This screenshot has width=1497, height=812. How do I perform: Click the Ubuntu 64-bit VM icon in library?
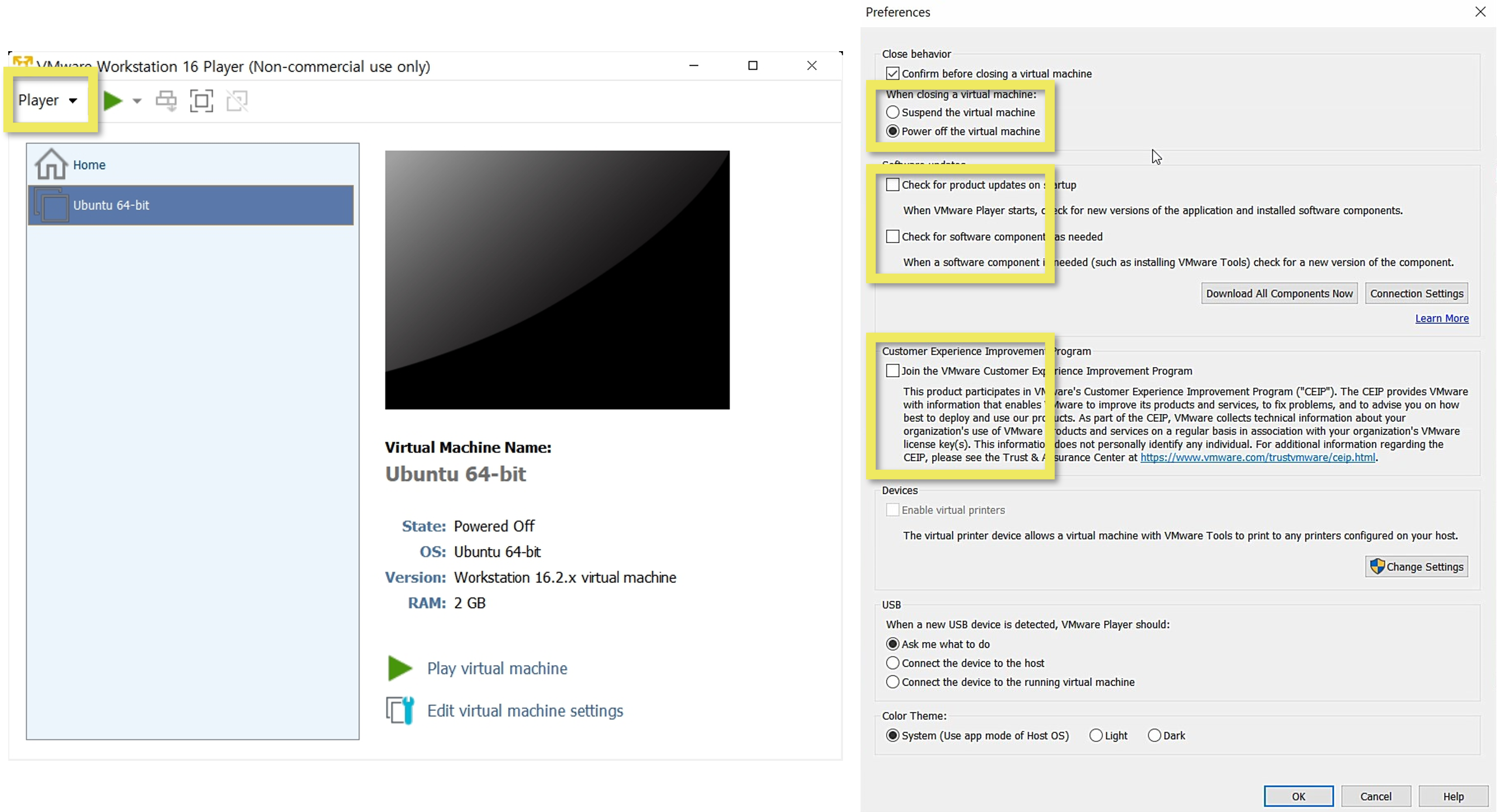tap(52, 205)
